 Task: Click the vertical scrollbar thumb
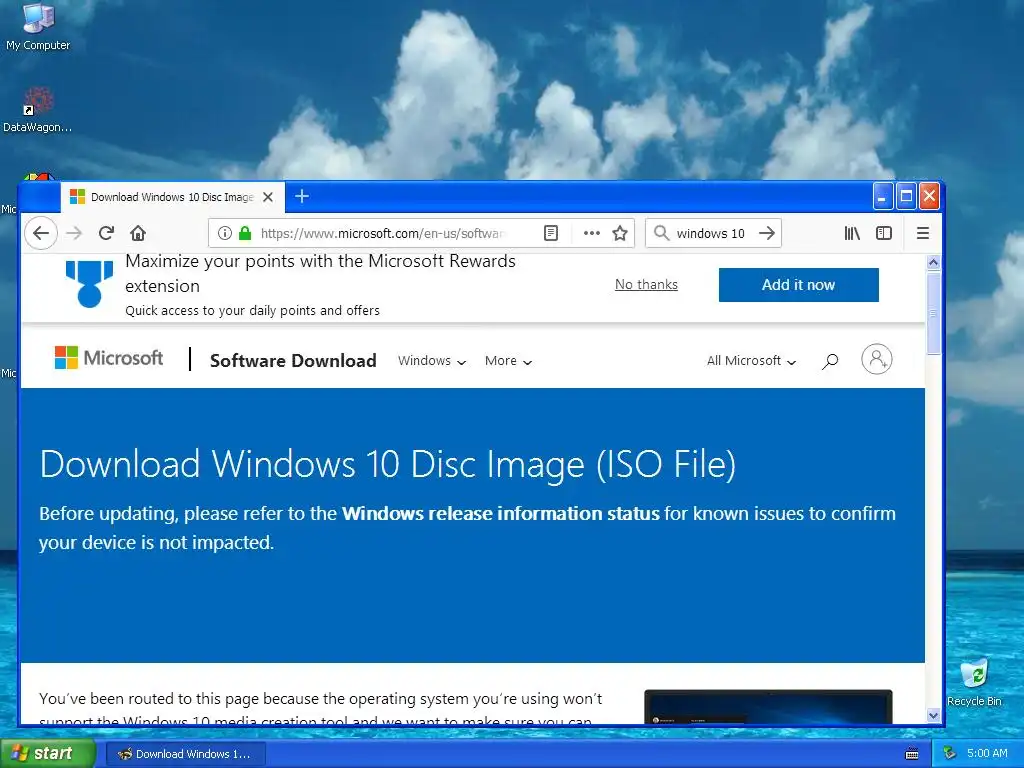coord(933,313)
